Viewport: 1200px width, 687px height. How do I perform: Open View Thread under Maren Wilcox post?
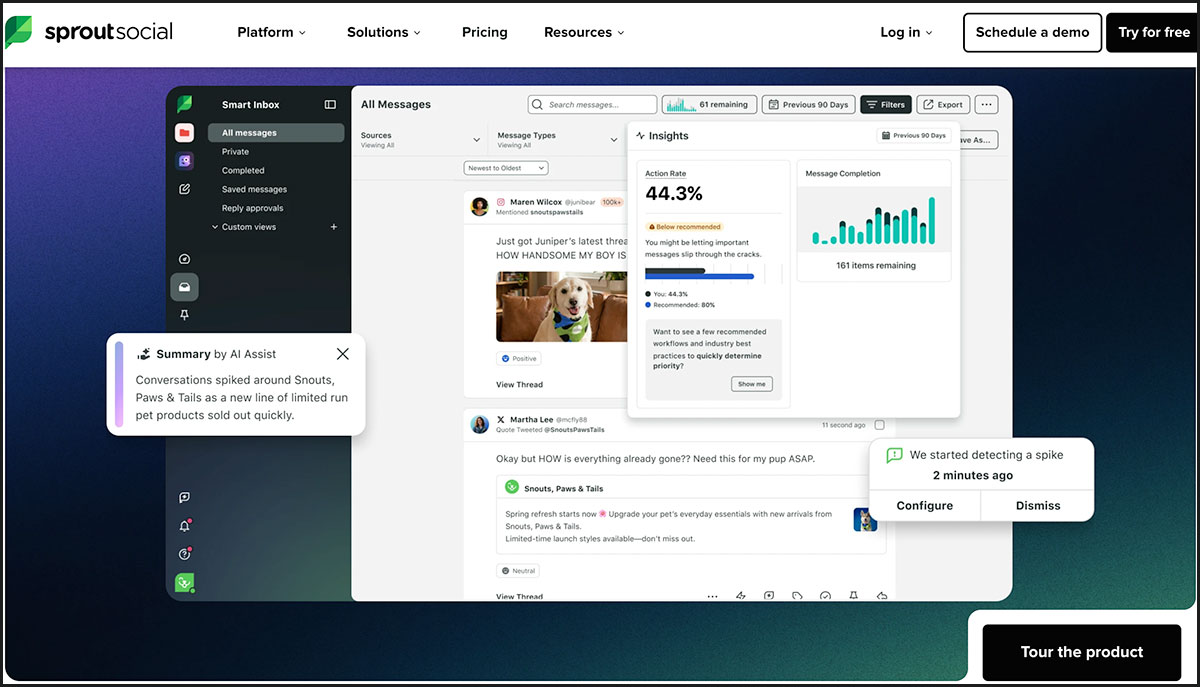[x=519, y=384]
